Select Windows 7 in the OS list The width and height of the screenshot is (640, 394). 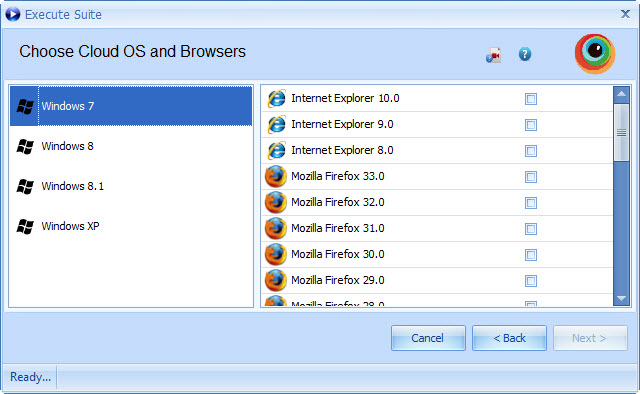click(x=131, y=106)
